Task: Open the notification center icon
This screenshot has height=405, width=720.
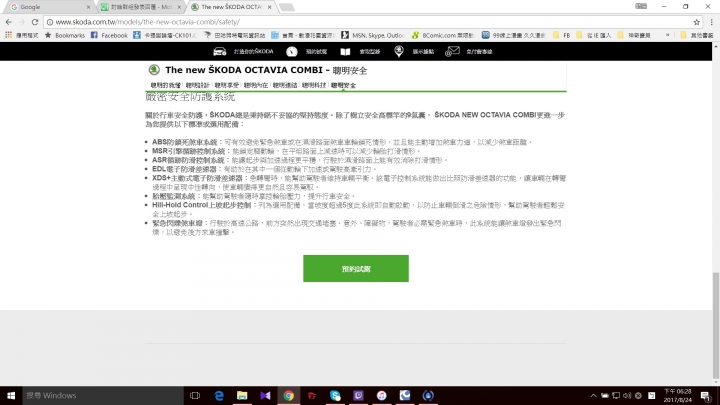Action: click(x=706, y=395)
